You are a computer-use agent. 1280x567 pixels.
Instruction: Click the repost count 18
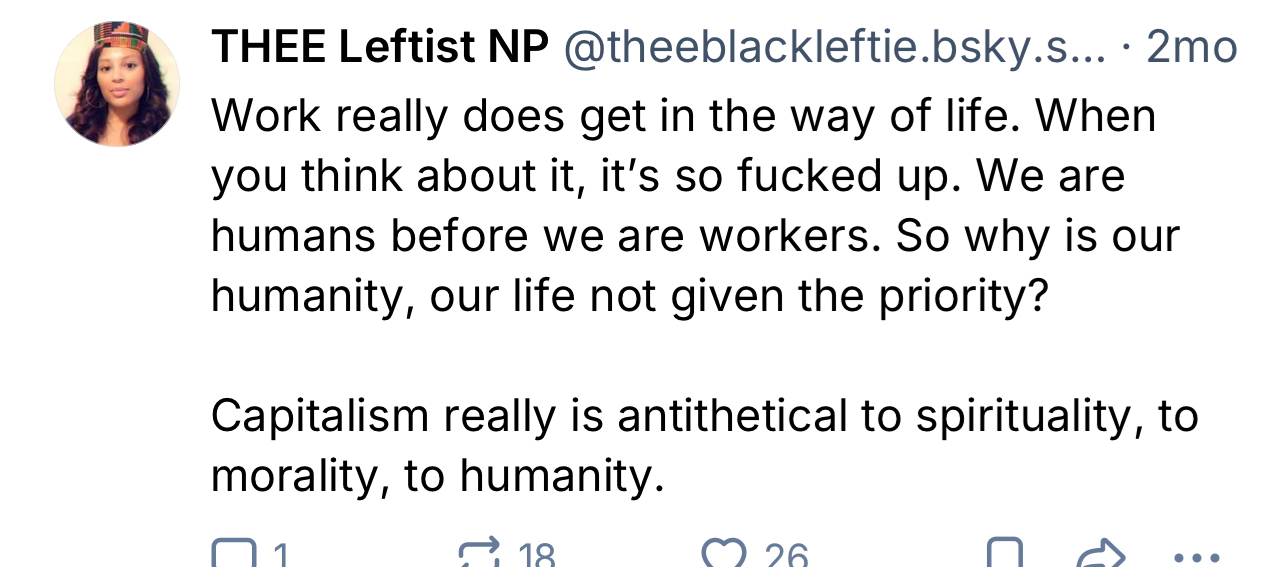tap(537, 556)
